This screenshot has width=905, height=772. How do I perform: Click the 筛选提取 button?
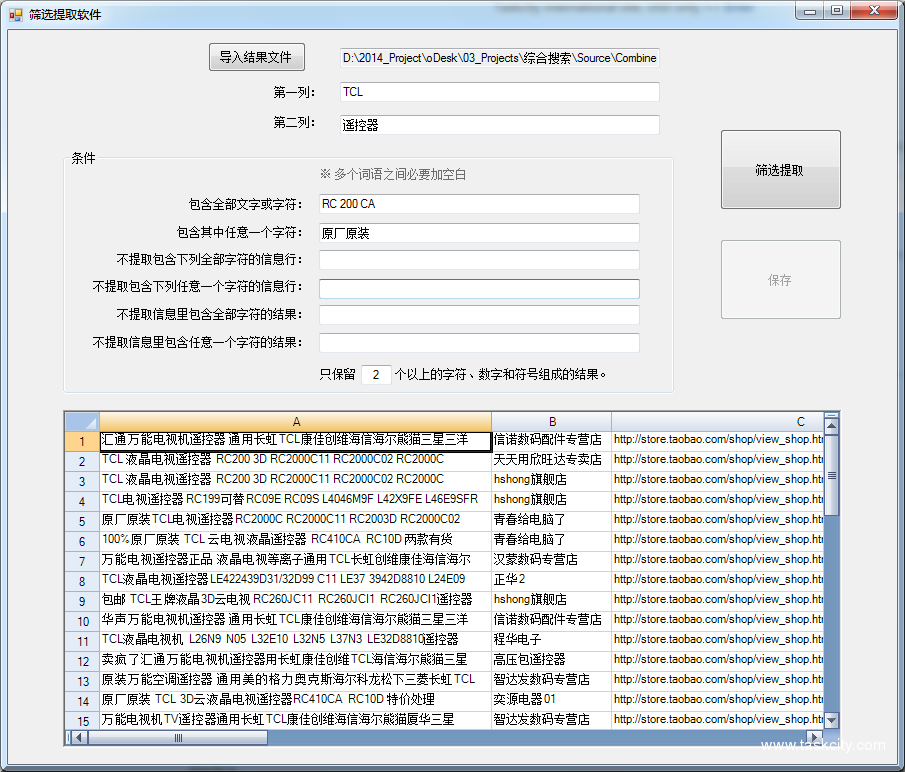780,170
